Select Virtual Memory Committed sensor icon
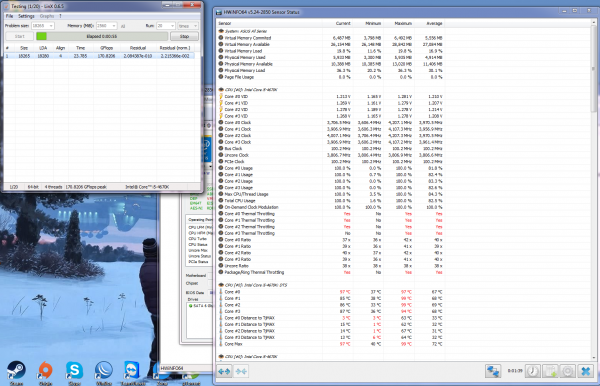Image resolution: width=600 pixels, height=386 pixels. (x=221, y=38)
